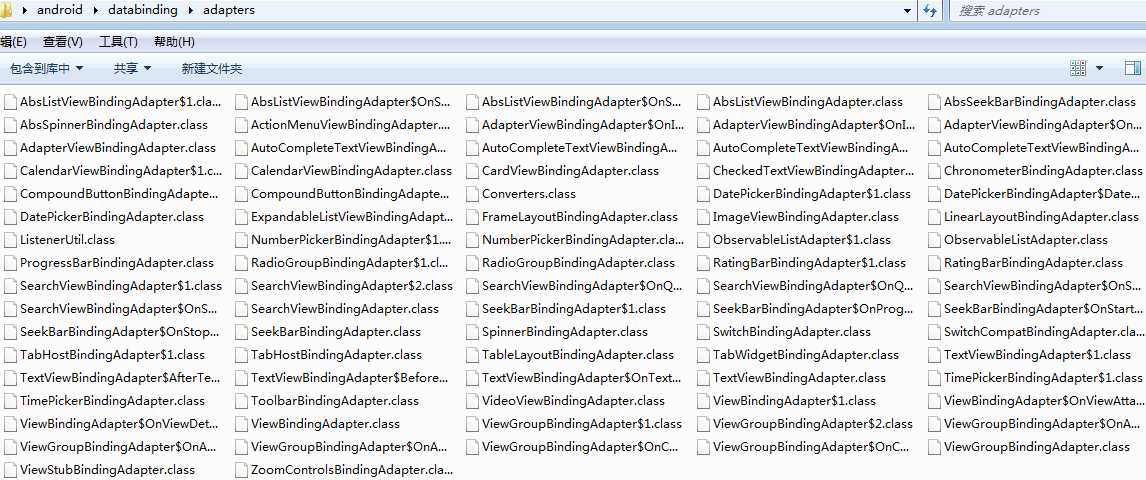The image size is (1146, 480).
Task: Click the refresh icon beside the address bar
Action: (930, 10)
